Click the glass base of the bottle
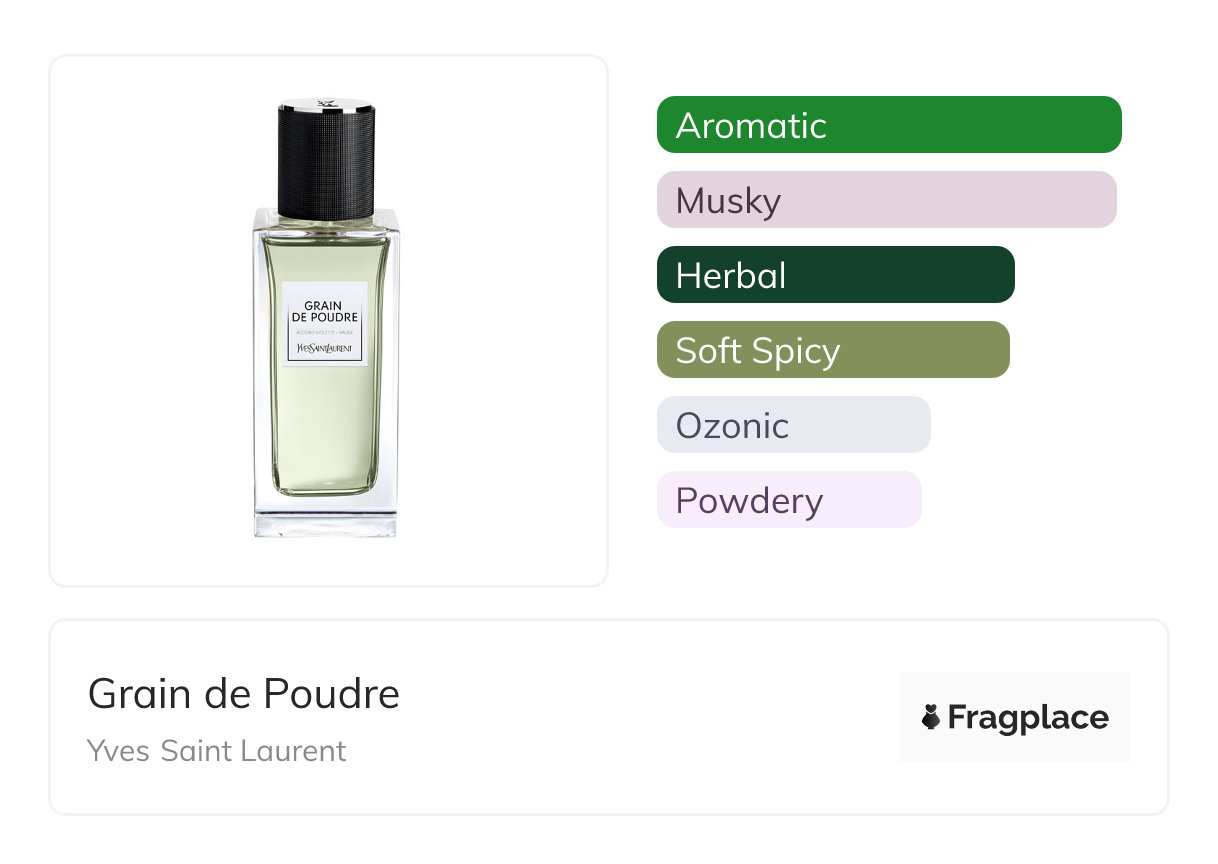1218x864 pixels. pos(325,517)
